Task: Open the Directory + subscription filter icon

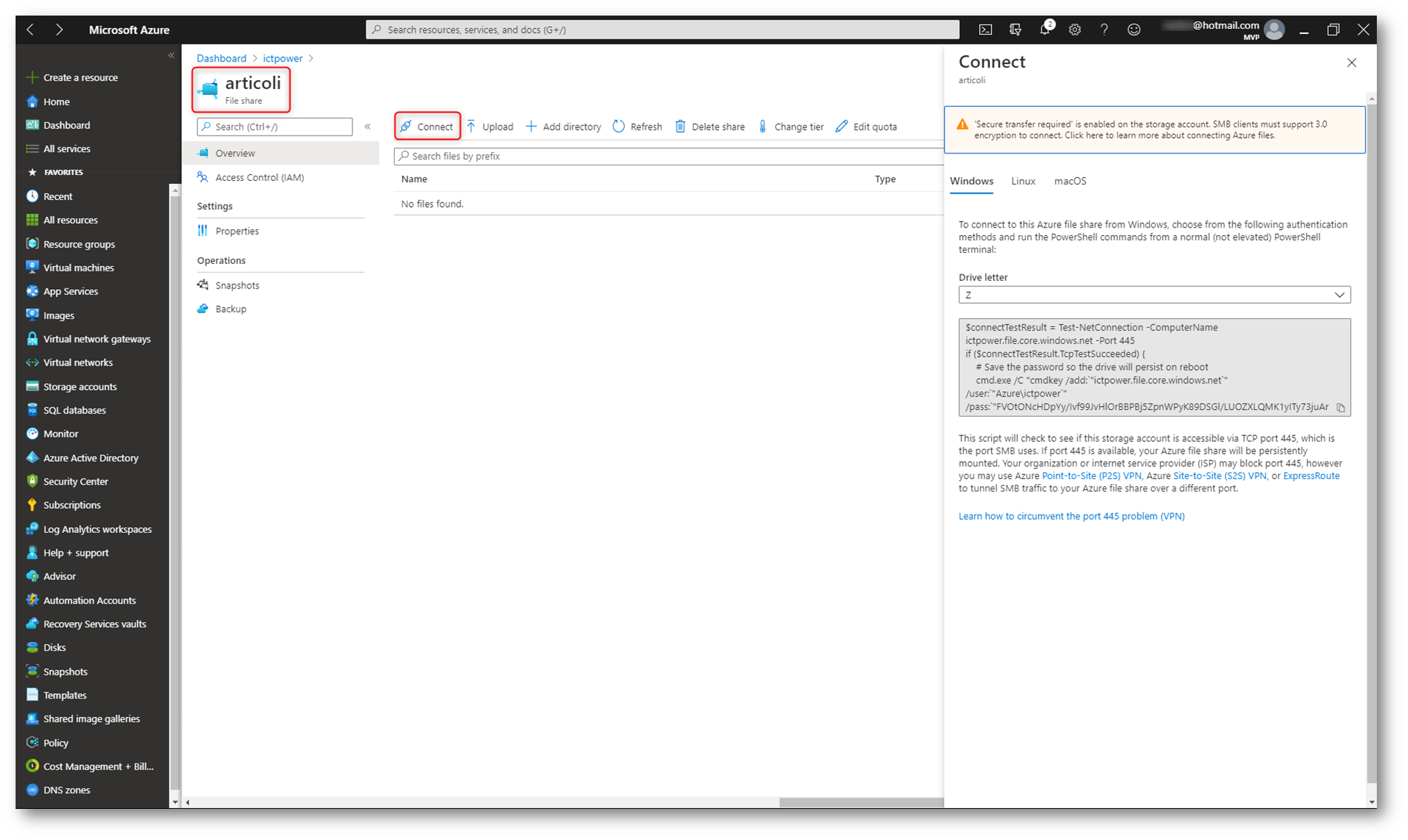Action: [x=1015, y=30]
